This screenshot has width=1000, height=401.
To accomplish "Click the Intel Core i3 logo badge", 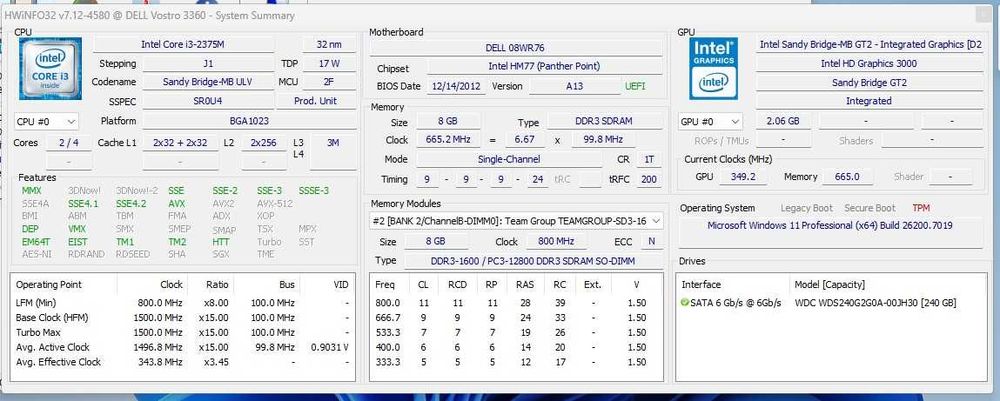I will [50, 68].
